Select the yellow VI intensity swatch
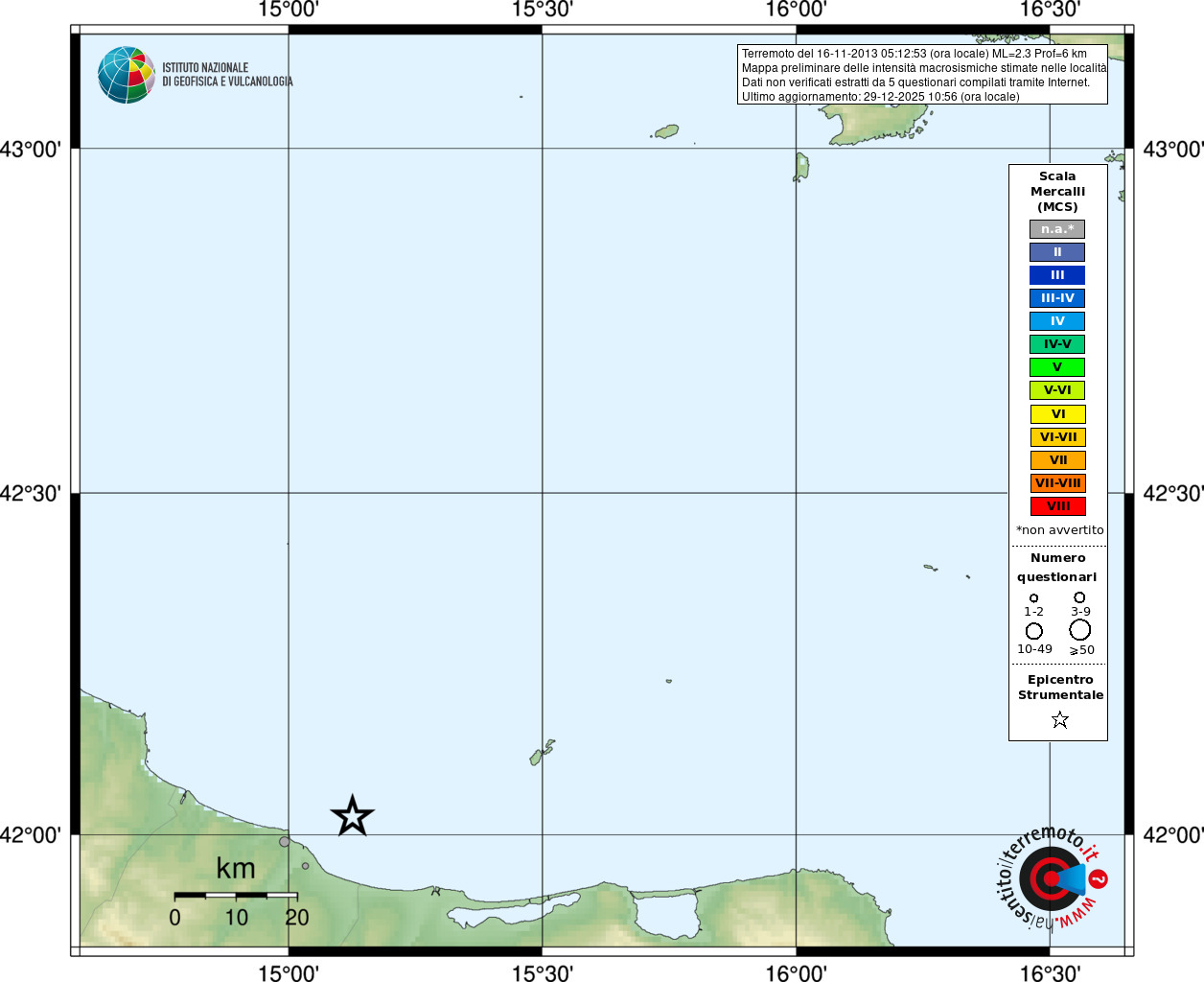This screenshot has height=982, width=1204. [x=1057, y=414]
